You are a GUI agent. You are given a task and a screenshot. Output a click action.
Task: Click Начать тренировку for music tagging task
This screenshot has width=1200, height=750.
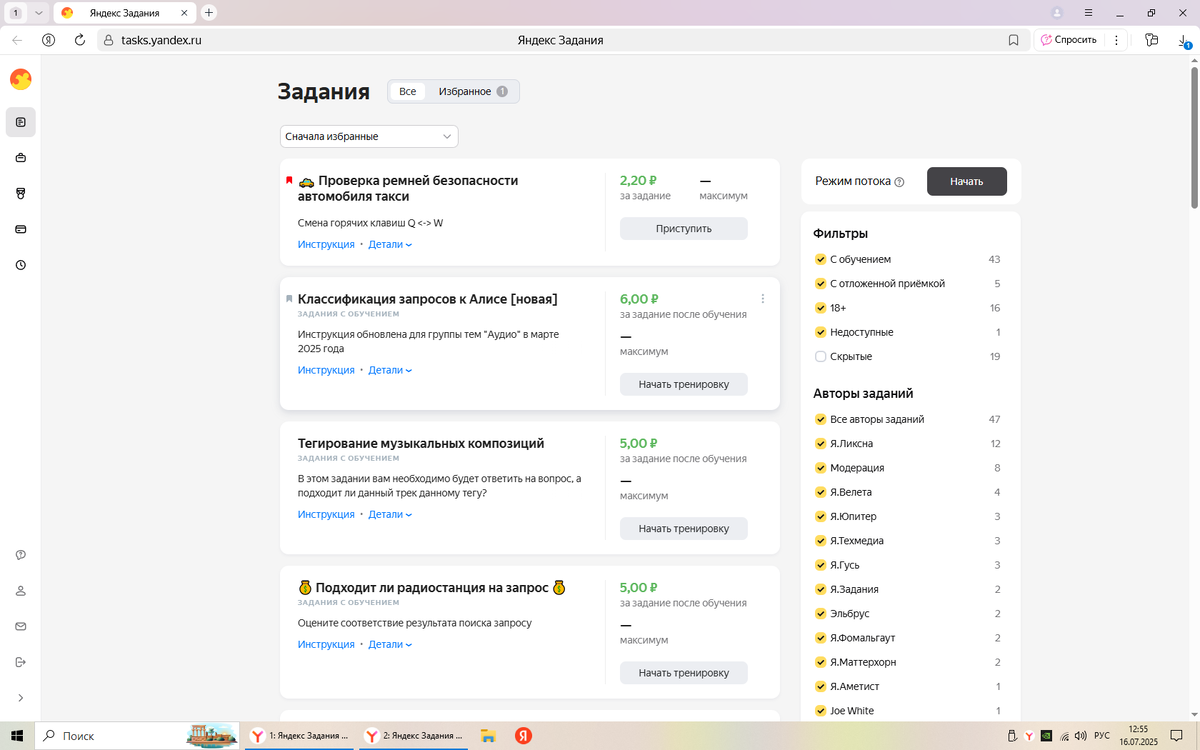click(x=684, y=528)
